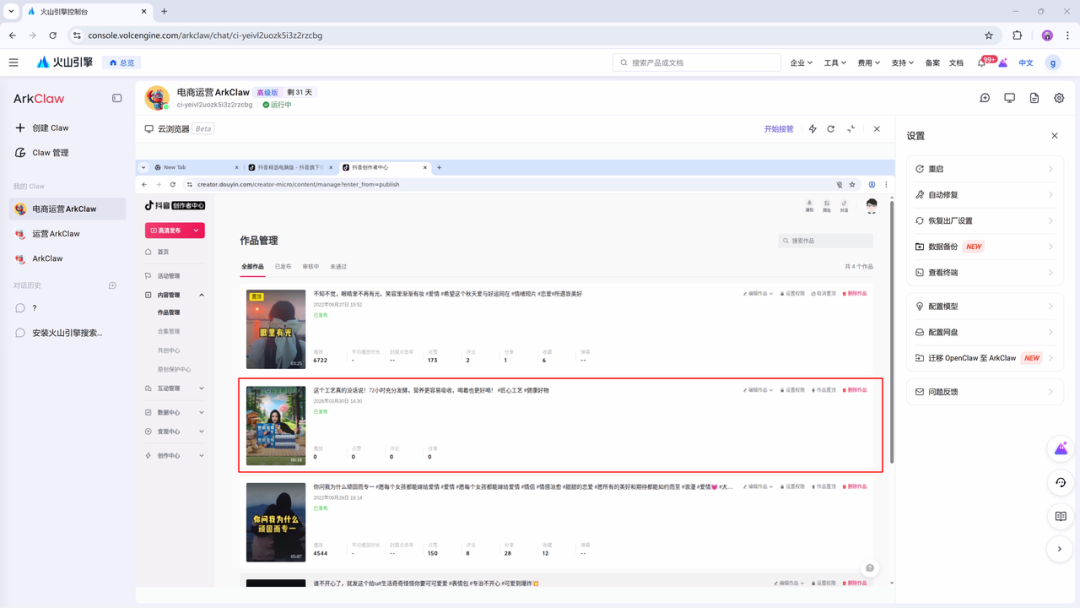Go to the 总览 overview button
Viewport: 1080px width, 608px height.
(122, 63)
